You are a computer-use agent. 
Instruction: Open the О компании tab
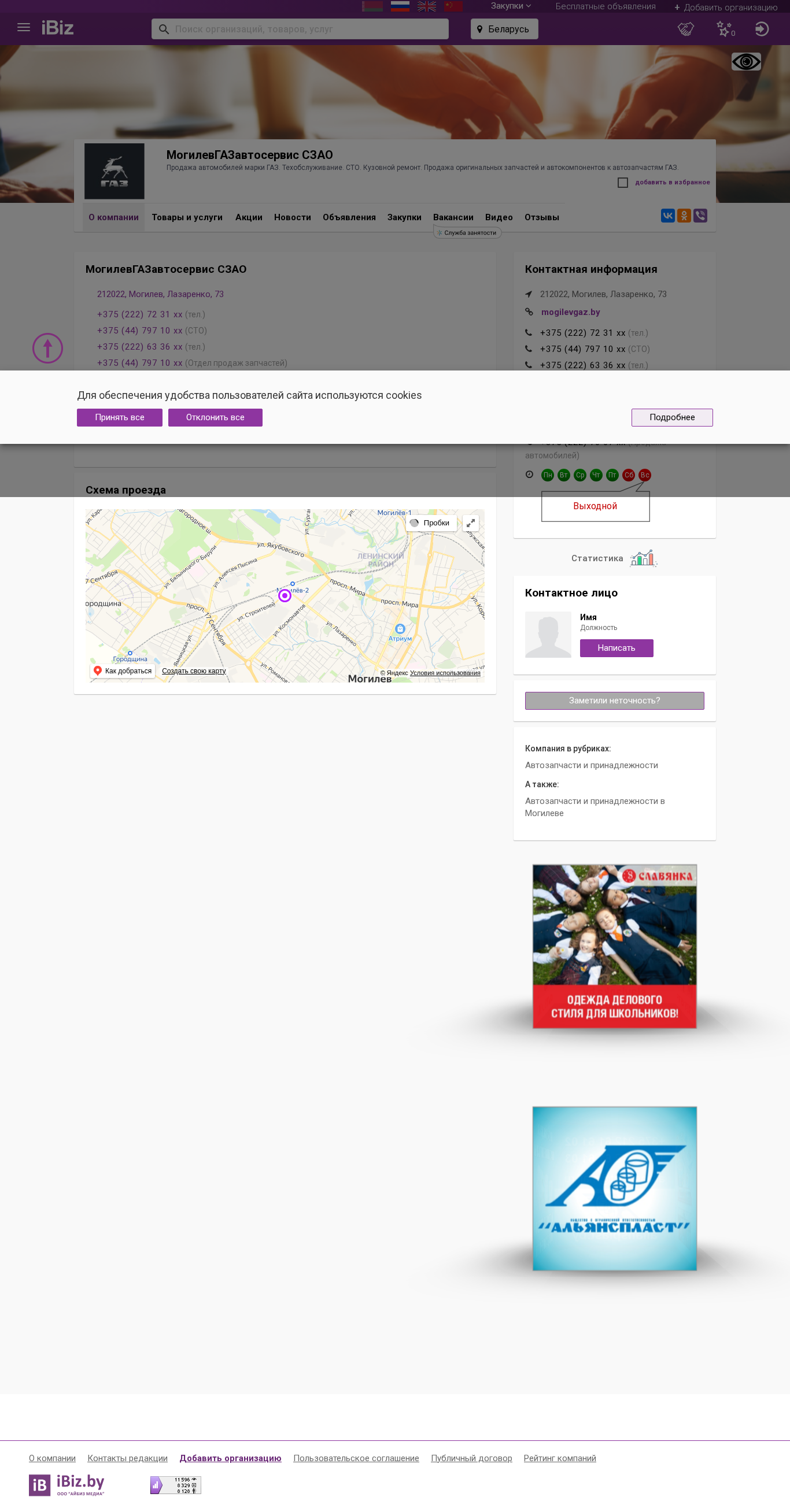(113, 217)
